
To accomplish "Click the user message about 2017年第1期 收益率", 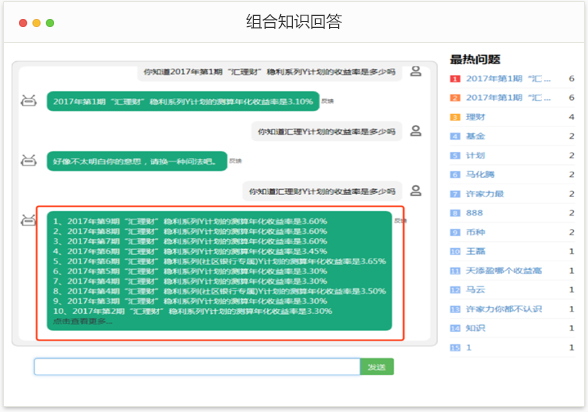I will (x=270, y=73).
